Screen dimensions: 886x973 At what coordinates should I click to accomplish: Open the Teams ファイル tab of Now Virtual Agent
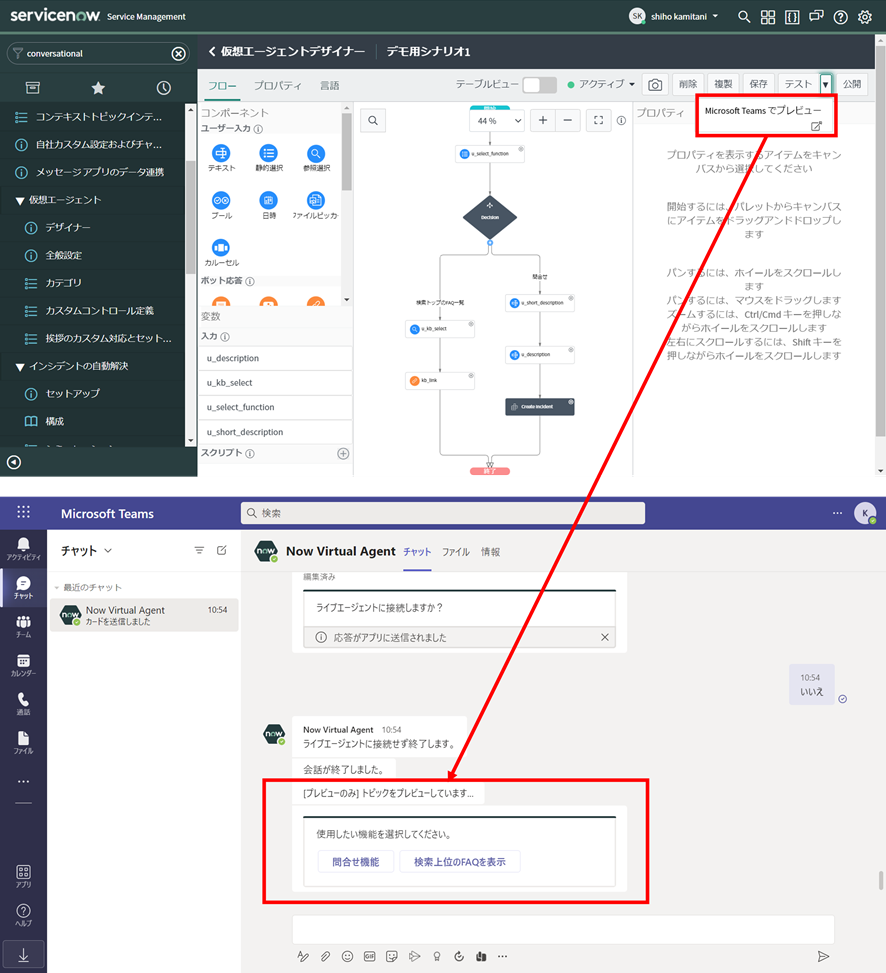455,552
